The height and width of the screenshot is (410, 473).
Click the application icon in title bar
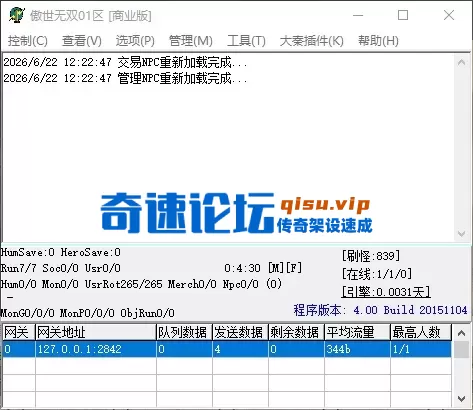(x=17, y=15)
